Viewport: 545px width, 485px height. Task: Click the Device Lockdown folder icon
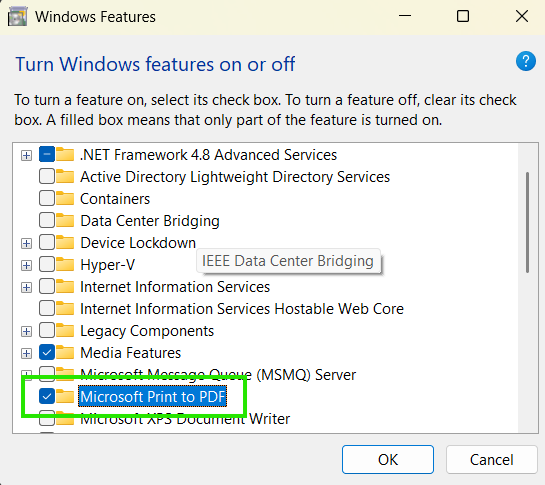[x=65, y=242]
